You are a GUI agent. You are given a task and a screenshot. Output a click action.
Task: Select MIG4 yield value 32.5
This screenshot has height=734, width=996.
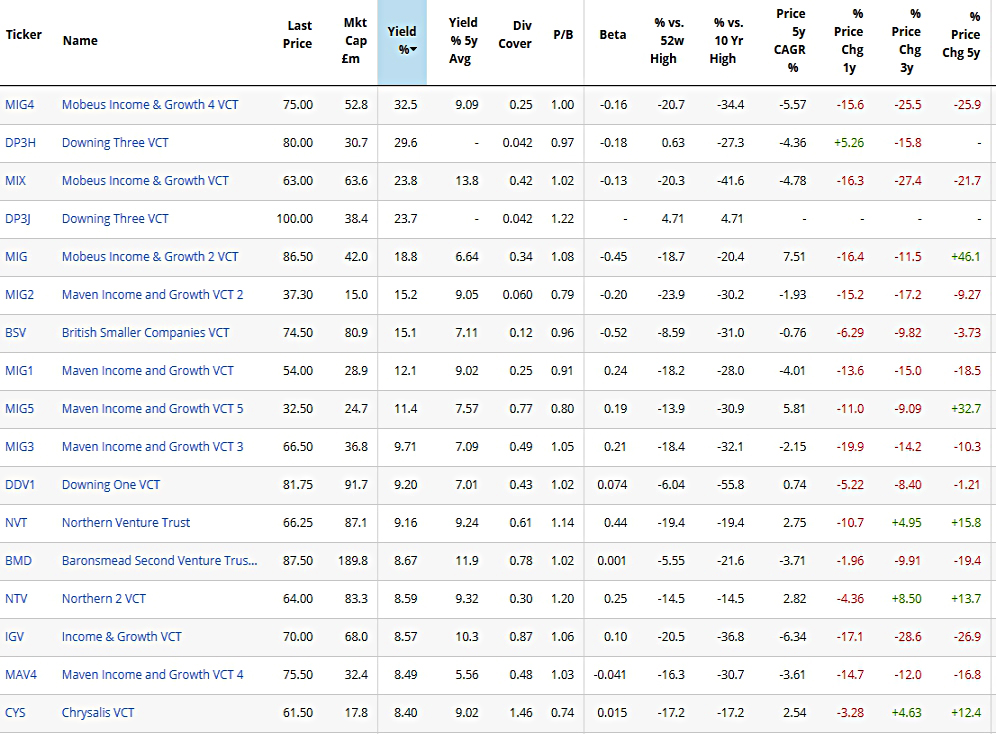coord(405,105)
